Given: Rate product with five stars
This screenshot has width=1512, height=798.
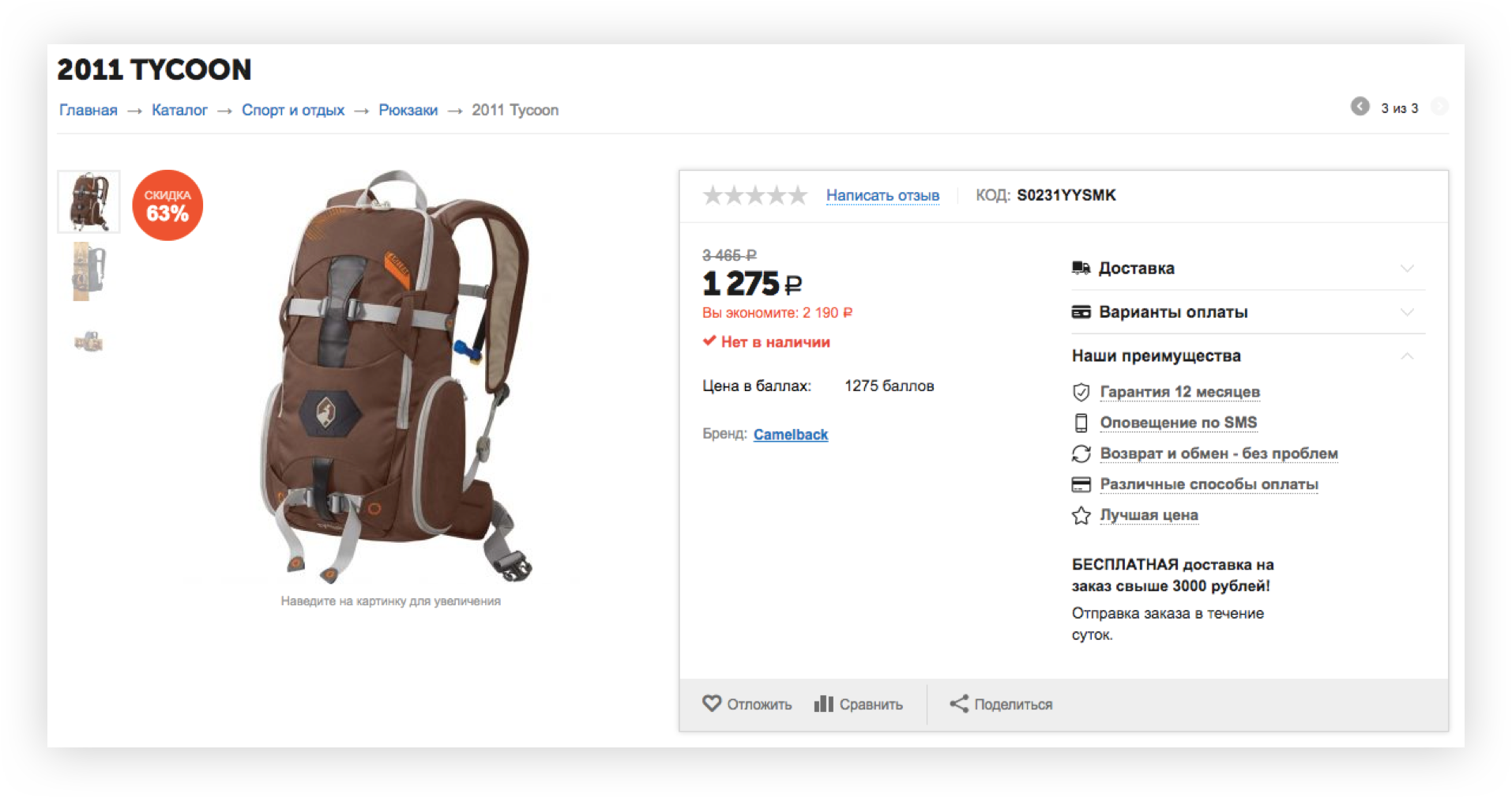Looking at the screenshot, I should (x=798, y=194).
